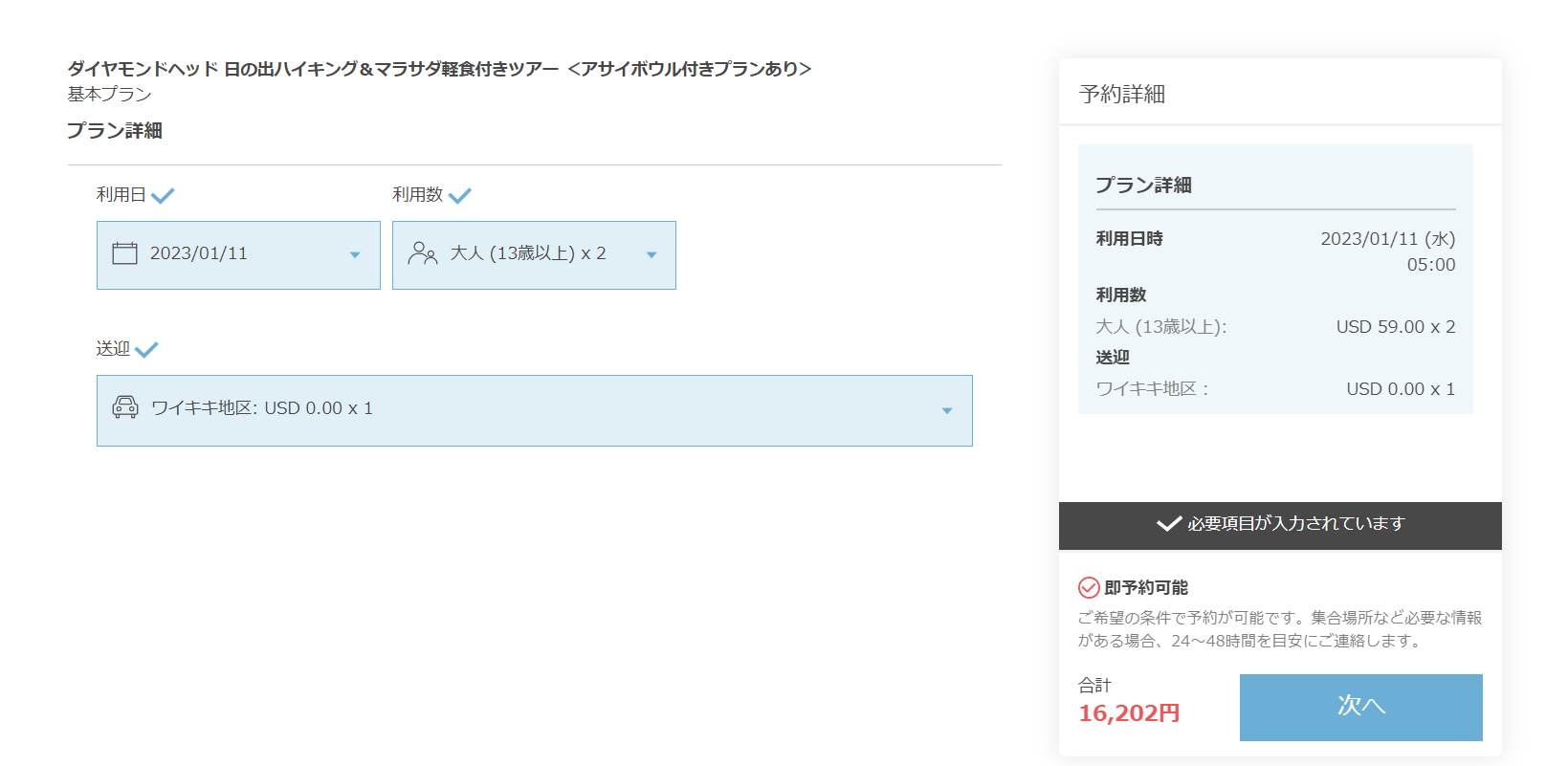Click the car icon in pickup field
The image size is (1568, 766).
tap(125, 408)
